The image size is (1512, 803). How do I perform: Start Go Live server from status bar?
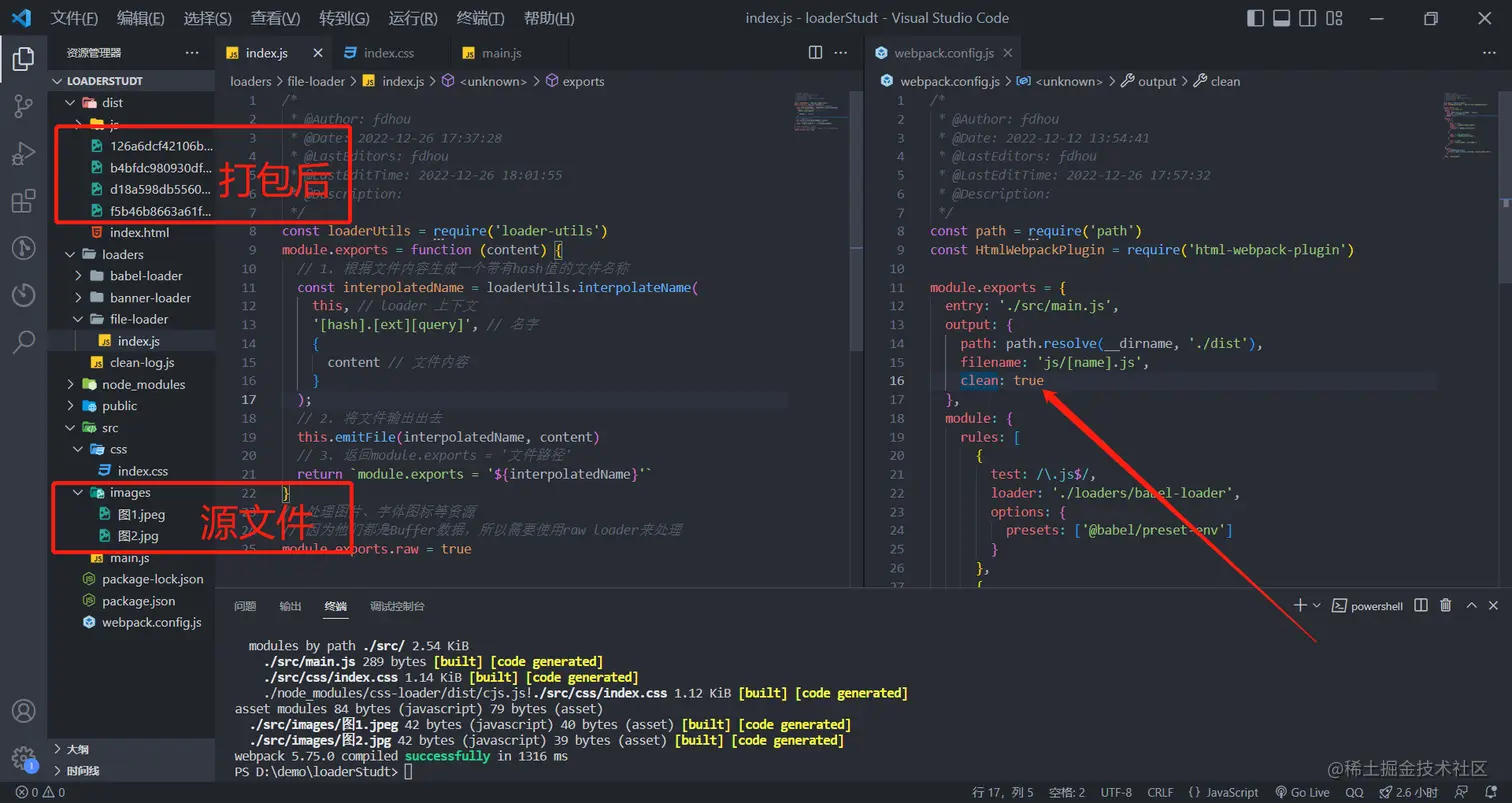pos(1301,792)
